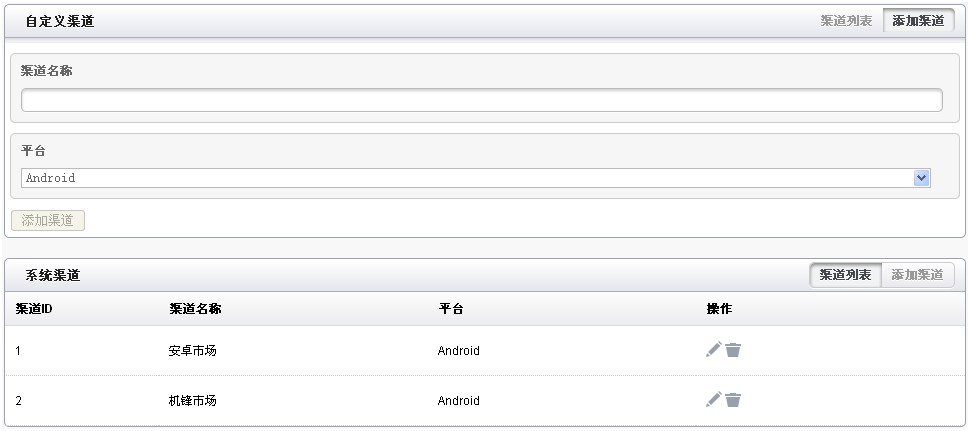Edit the 安卓市场 channel with pencil icon
The width and height of the screenshot is (970, 431).
[714, 350]
